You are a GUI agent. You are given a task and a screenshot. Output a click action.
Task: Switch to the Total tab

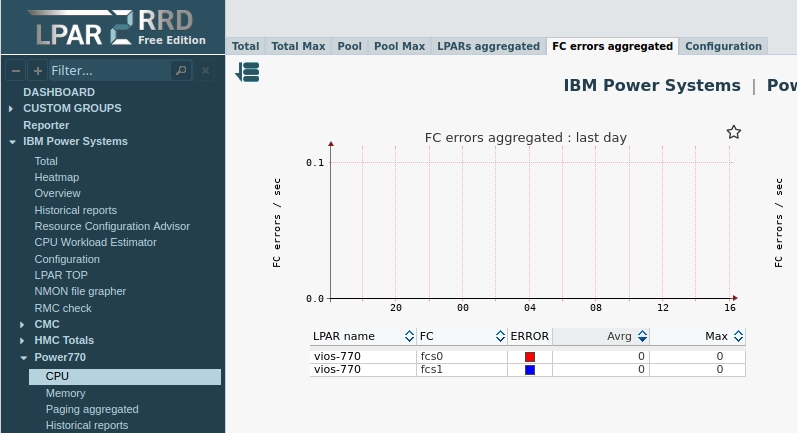point(246,46)
